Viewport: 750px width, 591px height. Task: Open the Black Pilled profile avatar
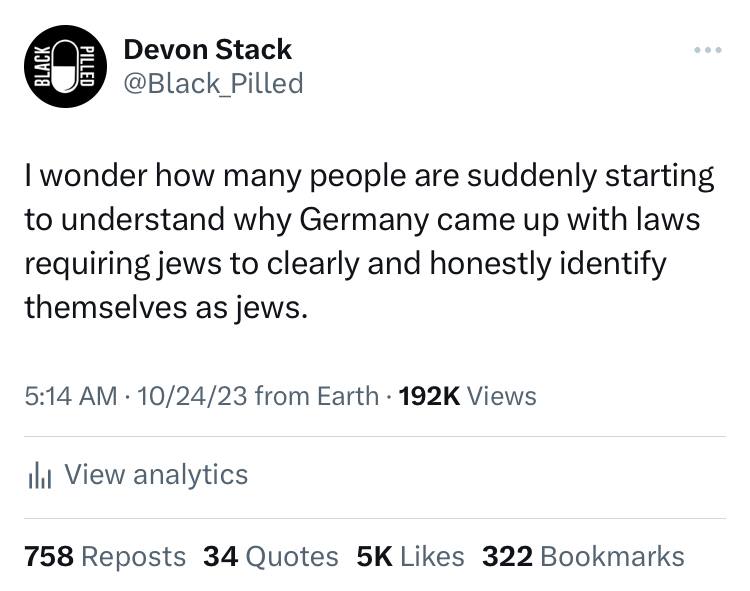point(66,66)
